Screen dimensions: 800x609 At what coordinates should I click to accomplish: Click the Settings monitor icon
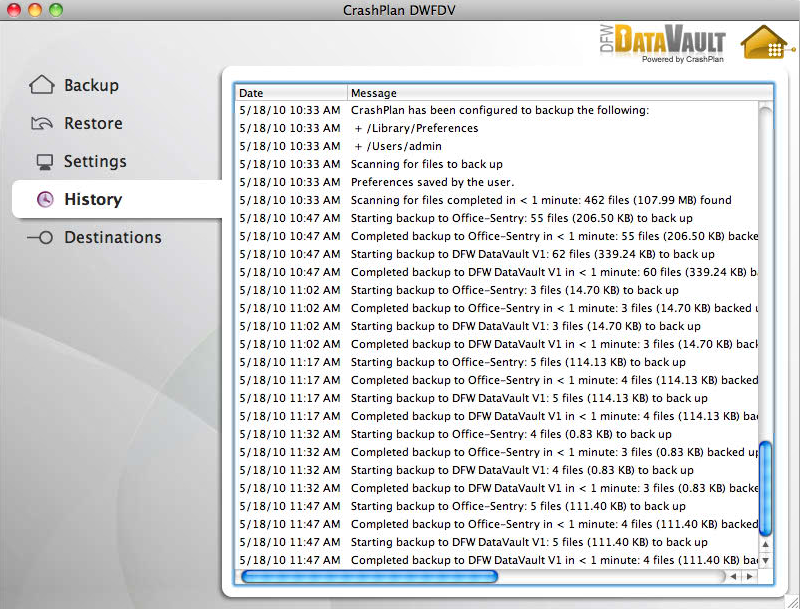point(45,162)
